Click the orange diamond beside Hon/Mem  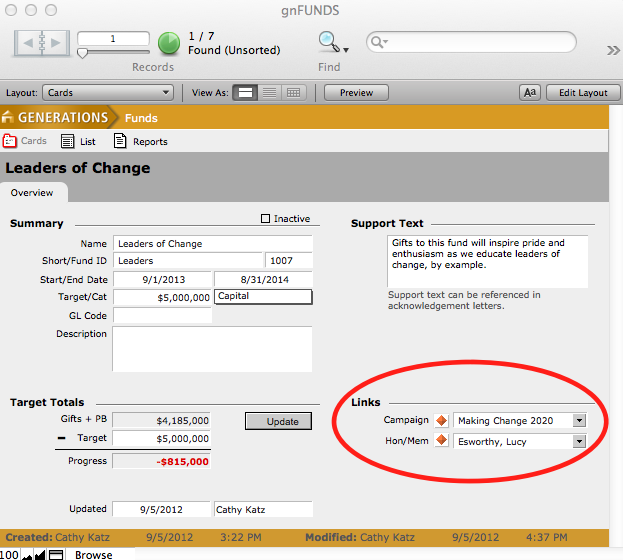(x=442, y=441)
